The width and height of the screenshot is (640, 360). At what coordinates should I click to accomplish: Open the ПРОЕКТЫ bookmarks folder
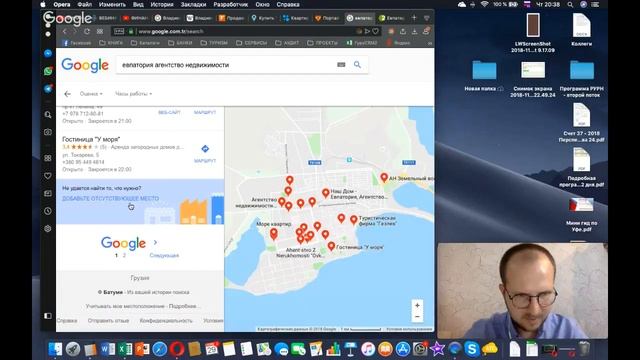click(322, 43)
